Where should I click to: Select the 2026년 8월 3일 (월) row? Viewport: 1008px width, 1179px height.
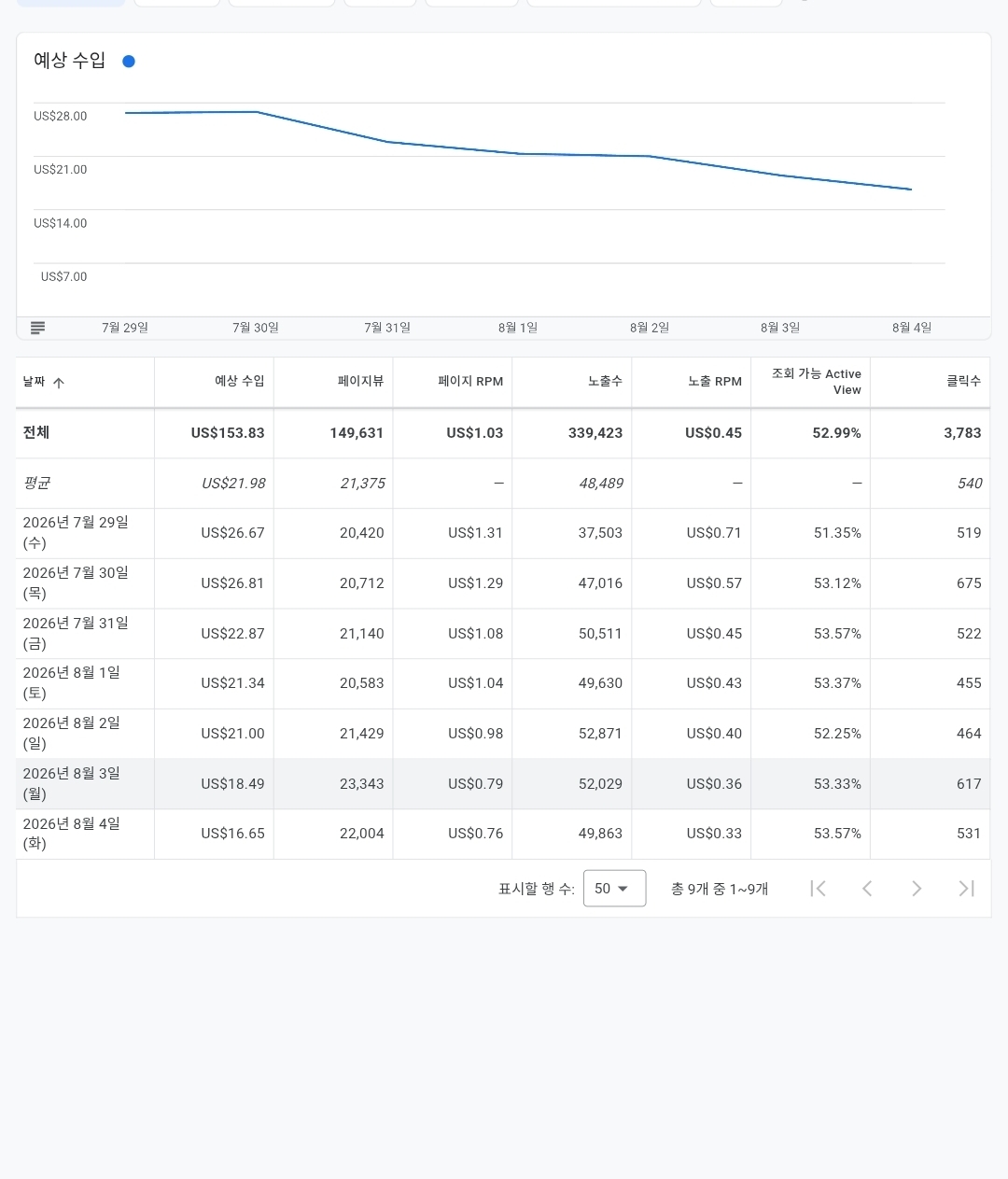(503, 784)
